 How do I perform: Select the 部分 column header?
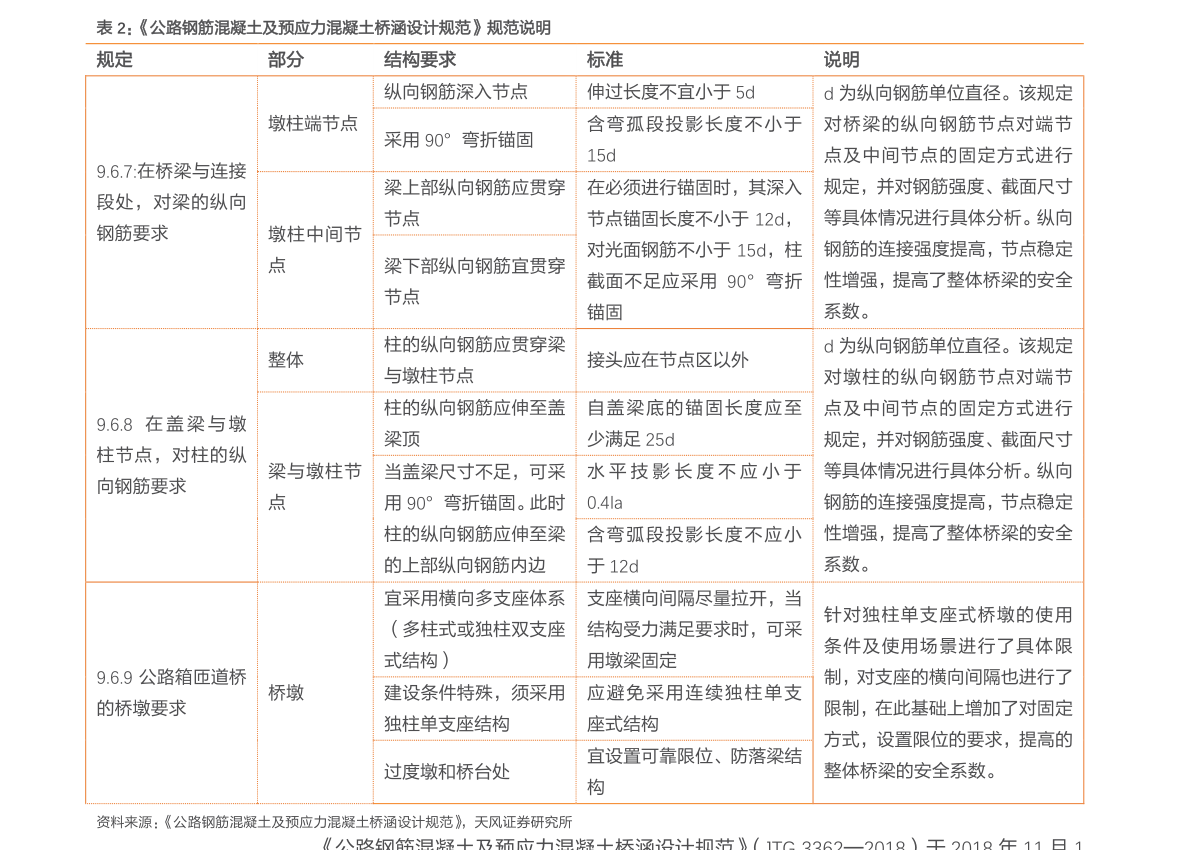pos(286,60)
